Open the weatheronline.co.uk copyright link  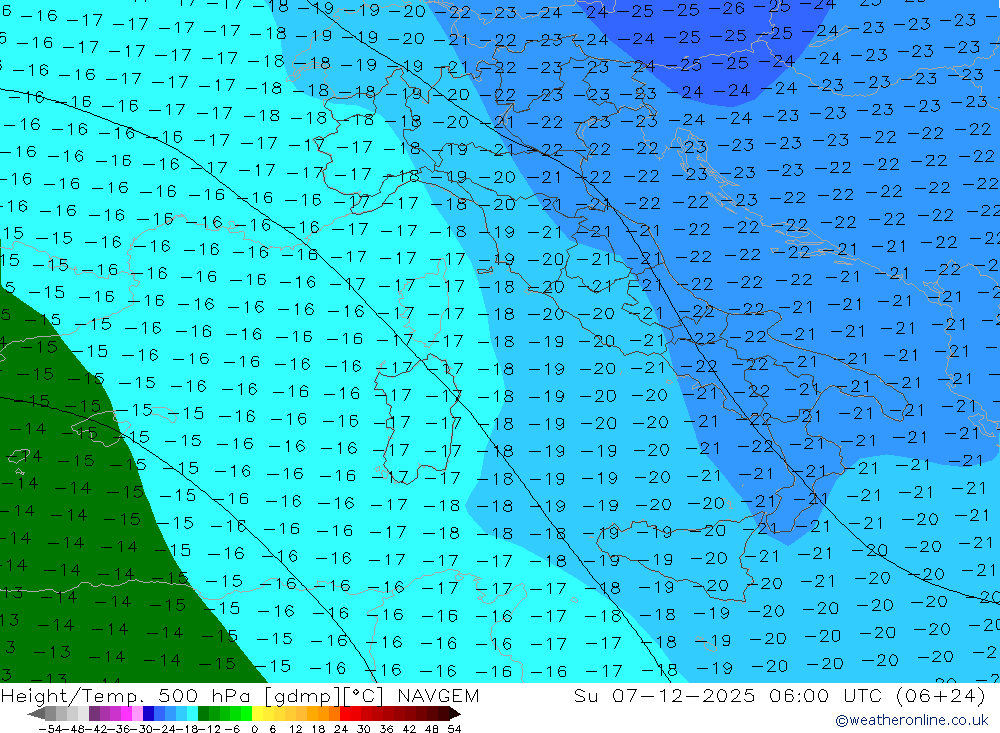[911, 720]
